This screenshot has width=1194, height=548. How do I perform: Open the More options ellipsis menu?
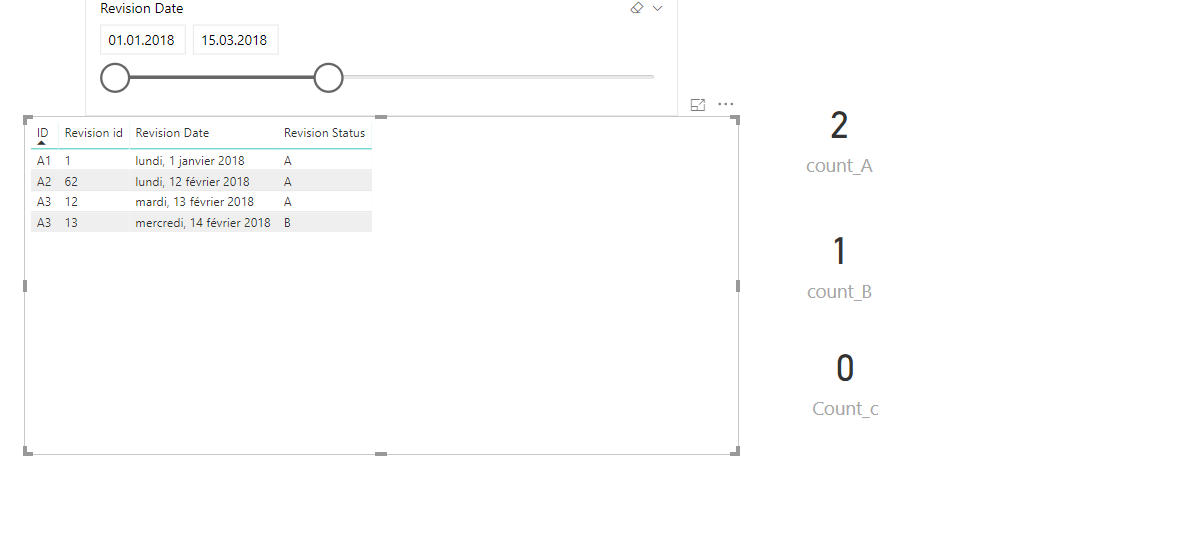726,104
